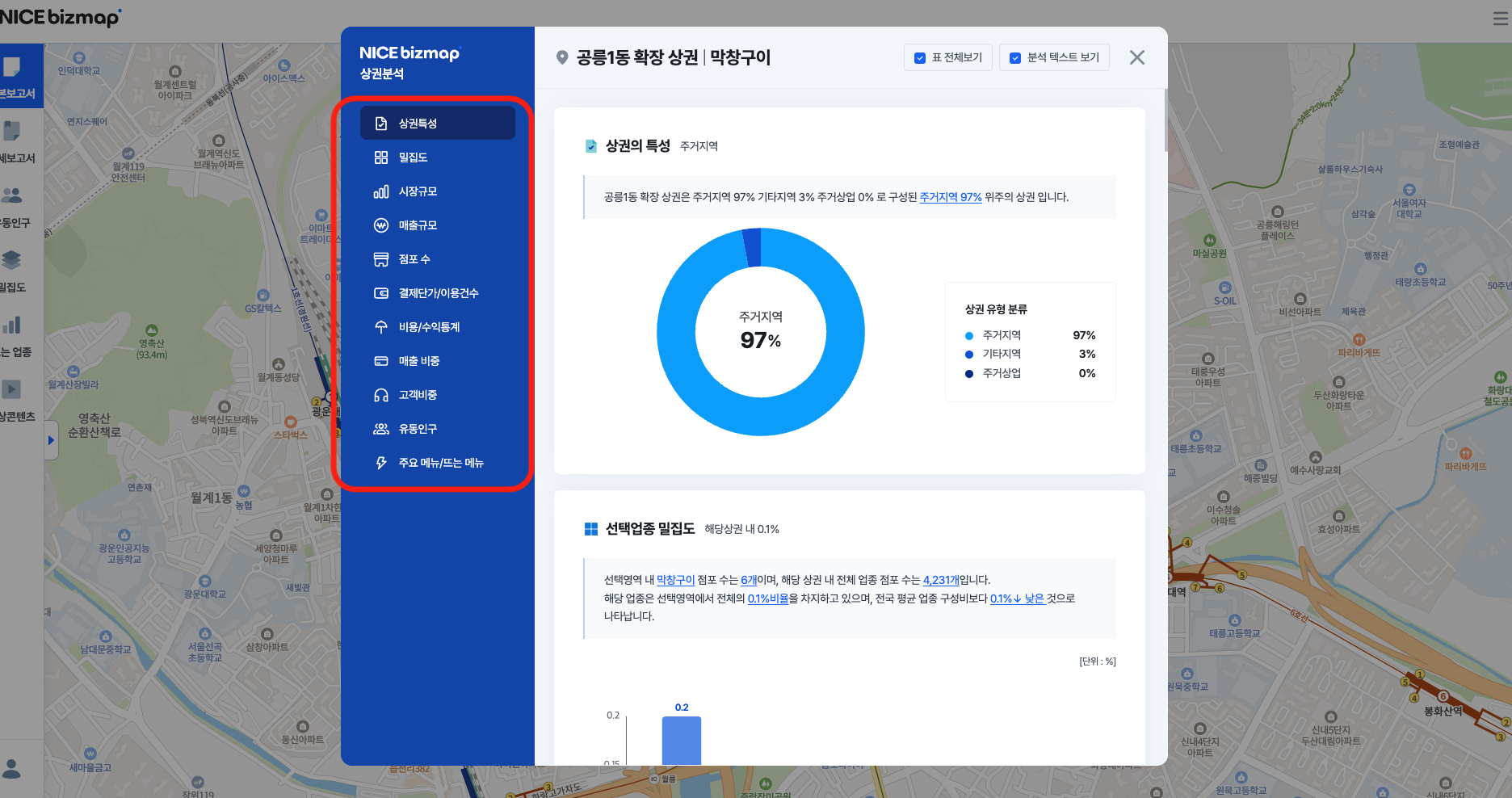
Task: Click the 영축산 (93.4m) map marker
Action: [152, 330]
